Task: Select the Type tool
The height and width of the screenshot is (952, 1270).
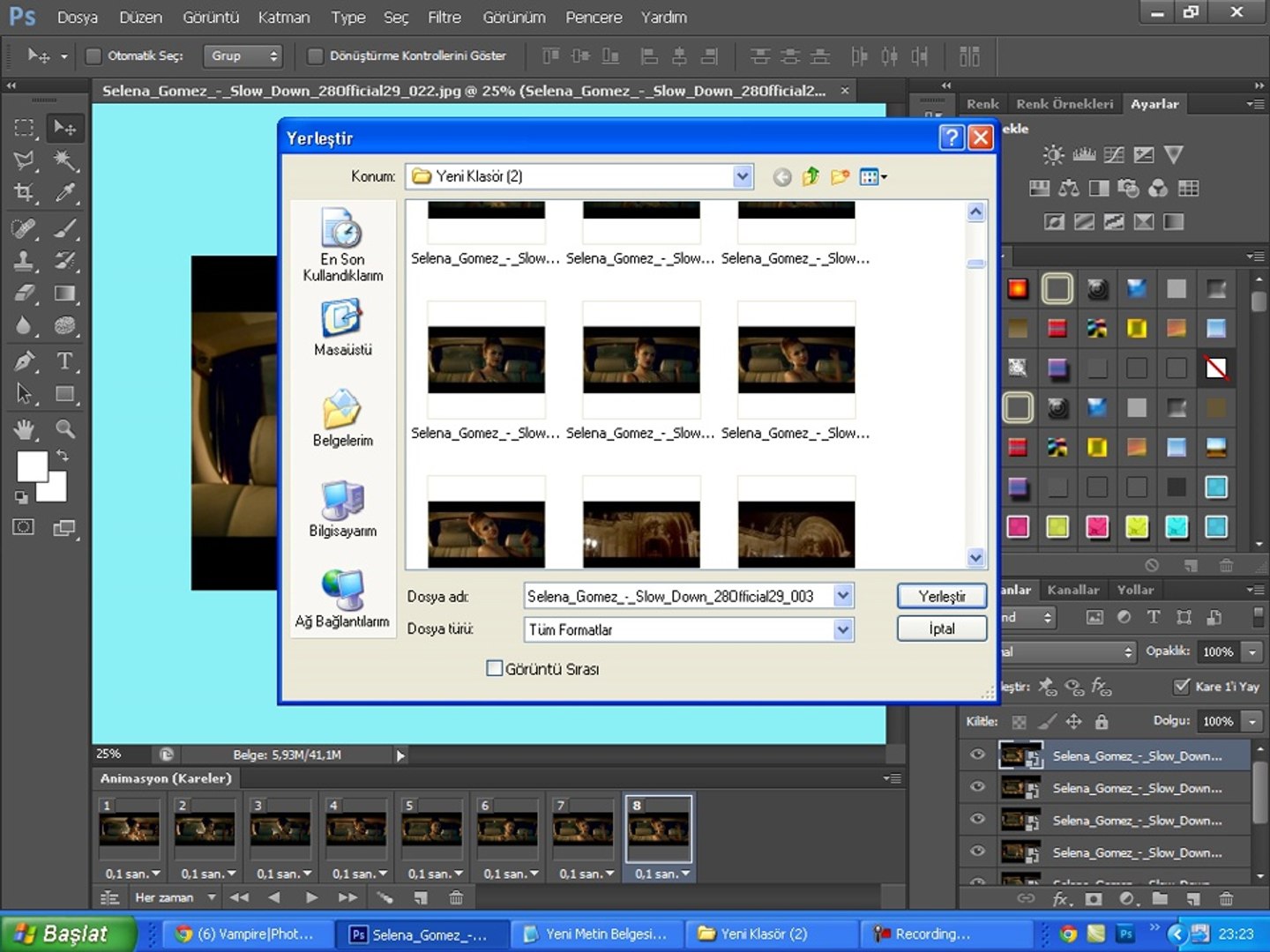Action: tap(64, 361)
